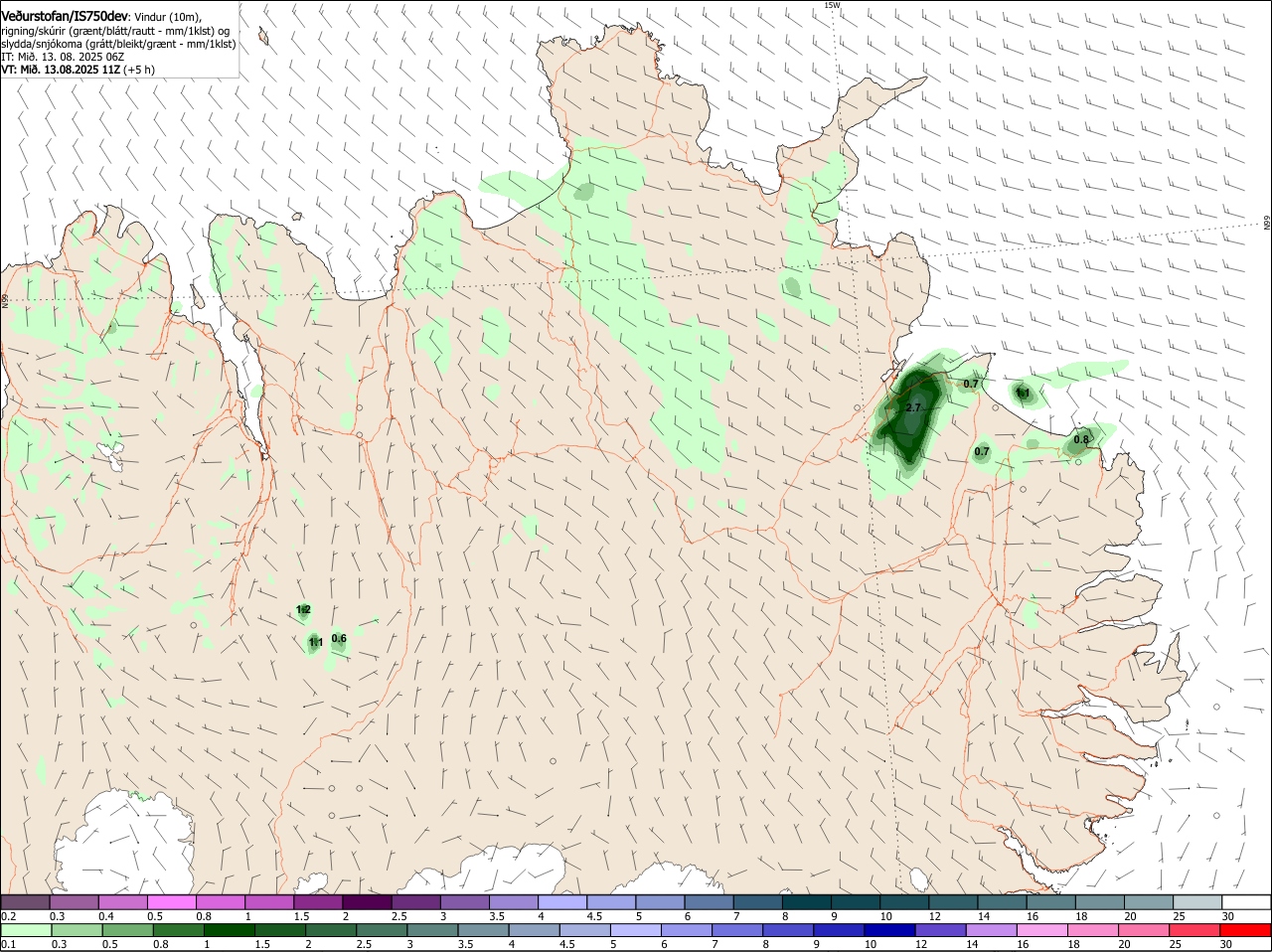Click the 30 label on the lower scale
Image resolution: width=1272 pixels, height=952 pixels.
click(1226, 944)
